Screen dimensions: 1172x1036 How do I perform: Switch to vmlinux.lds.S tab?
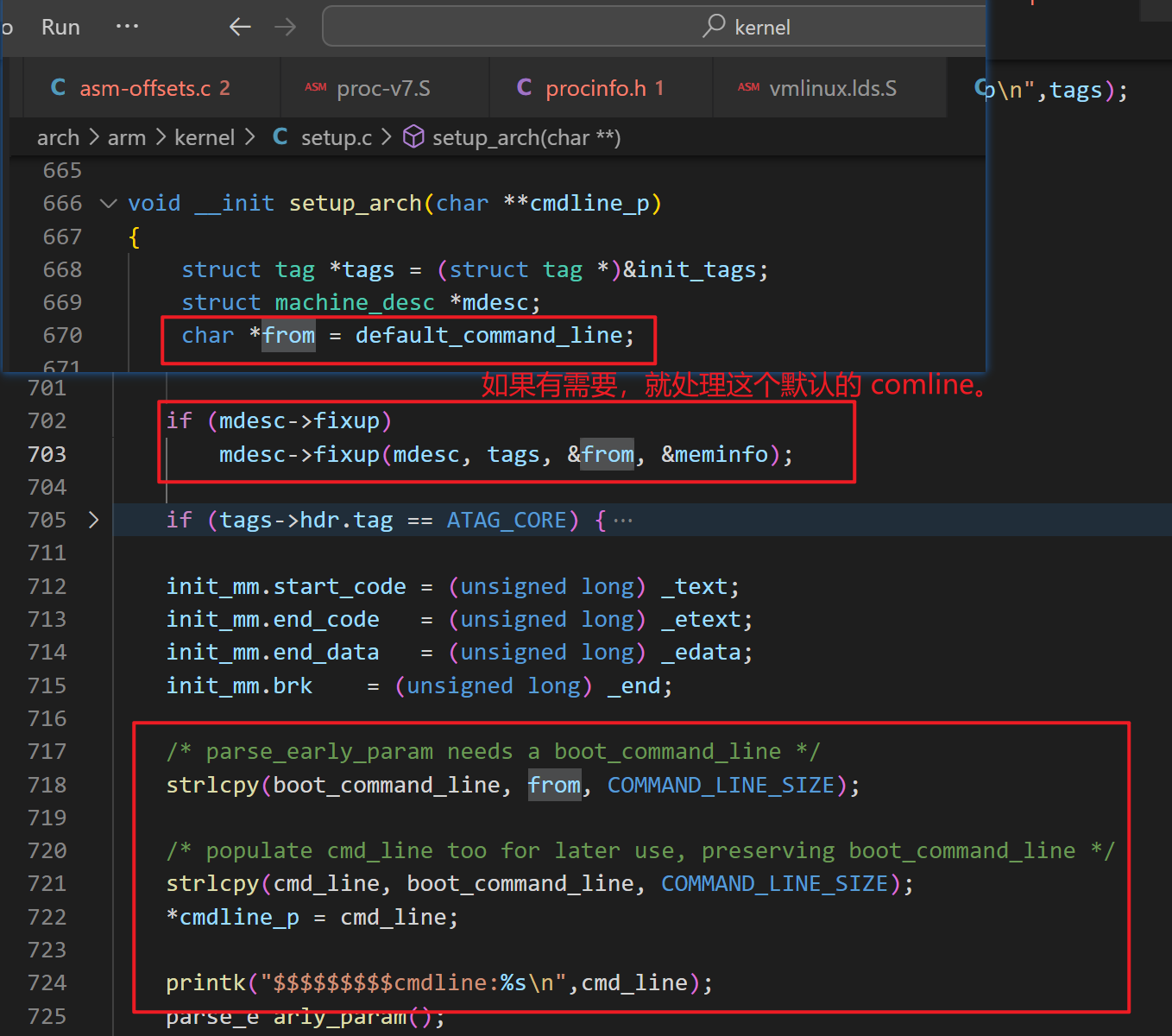coord(830,88)
